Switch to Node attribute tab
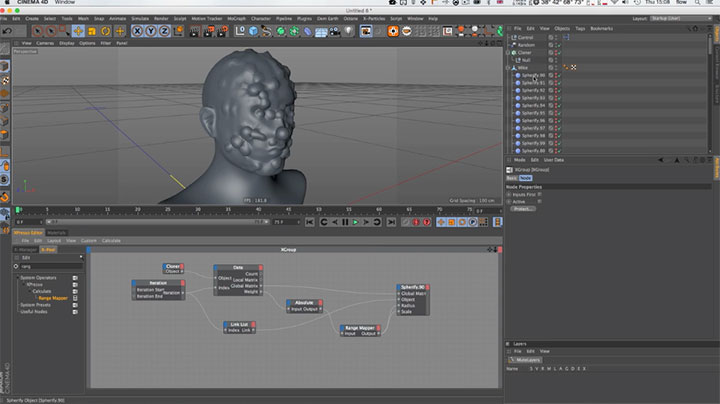720x404 pixels. pyautogui.click(x=525, y=178)
